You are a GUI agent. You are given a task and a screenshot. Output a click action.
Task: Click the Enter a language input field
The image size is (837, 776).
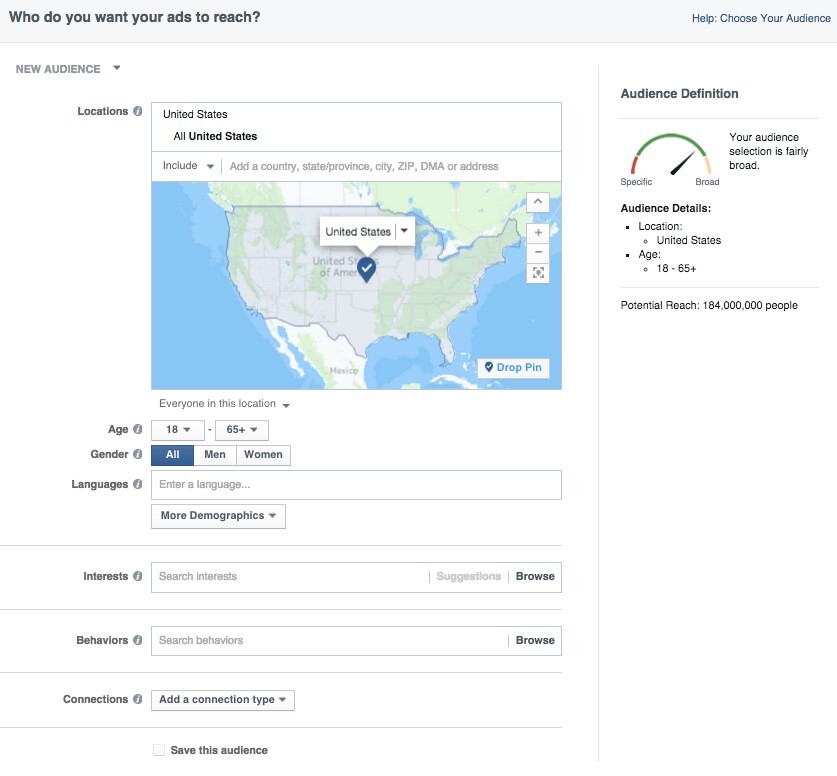(x=356, y=485)
